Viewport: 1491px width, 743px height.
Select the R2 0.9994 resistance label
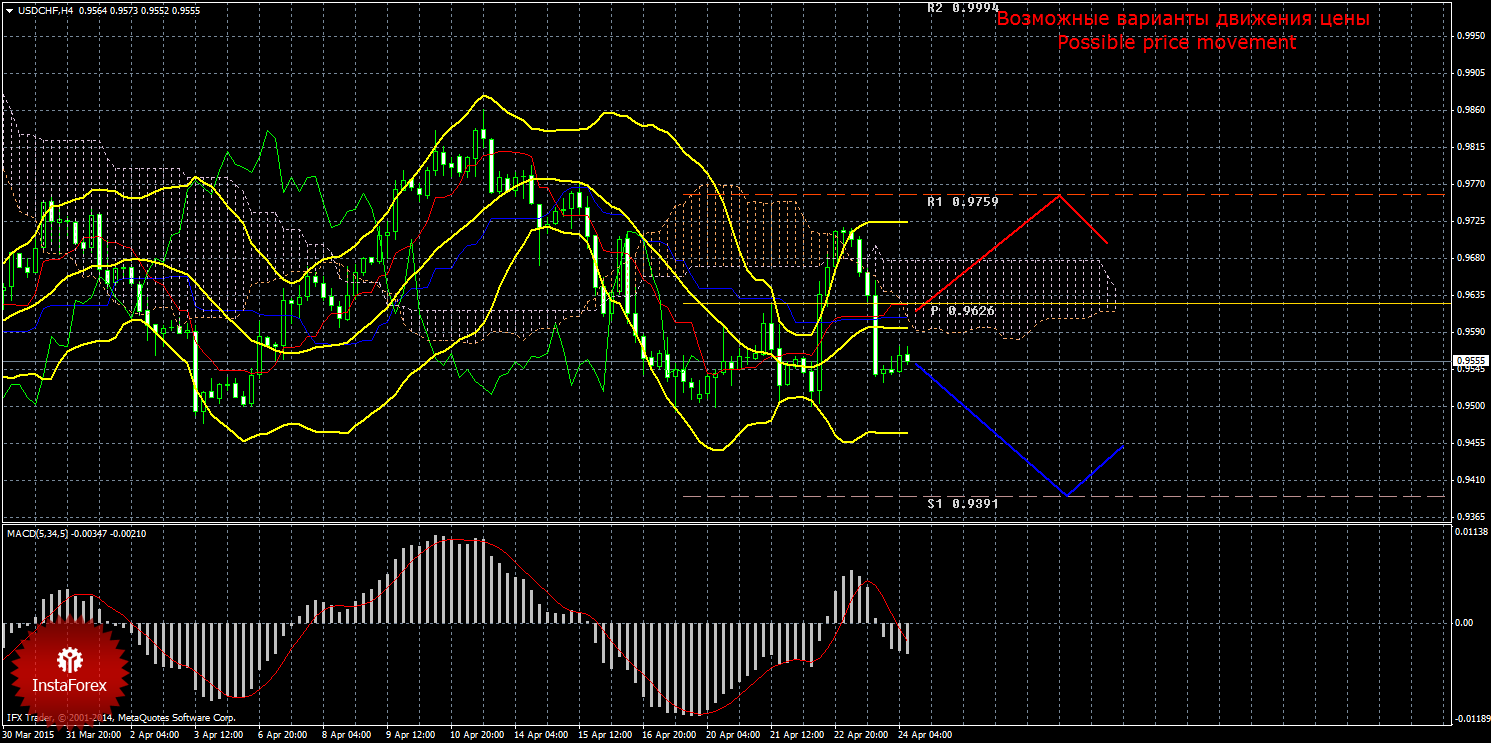pyautogui.click(x=961, y=8)
